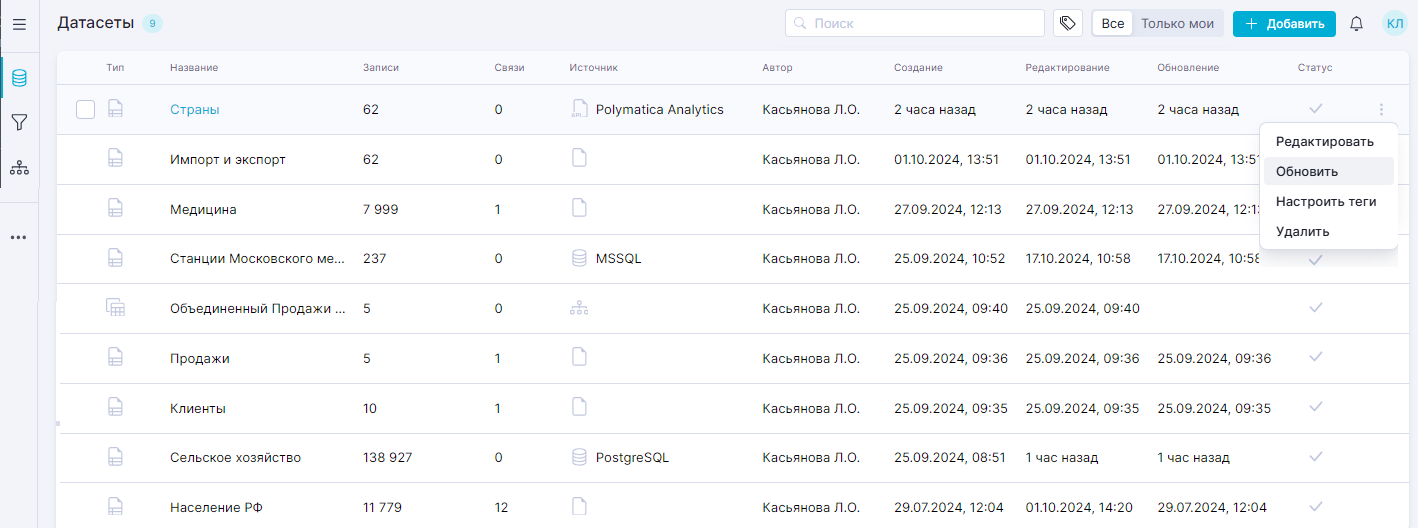This screenshot has width=1418, height=528.
Task: Open the hierarchy diagram icon in sidebar
Action: tap(19, 168)
